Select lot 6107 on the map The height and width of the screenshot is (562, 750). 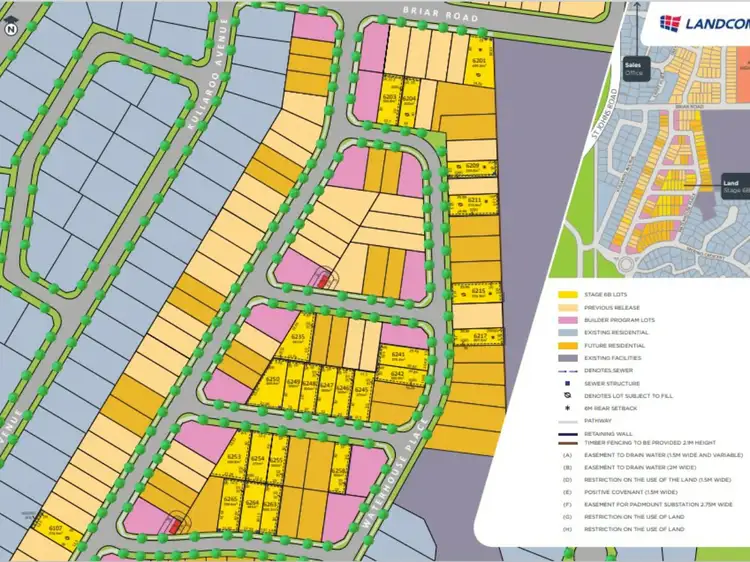pos(56,529)
